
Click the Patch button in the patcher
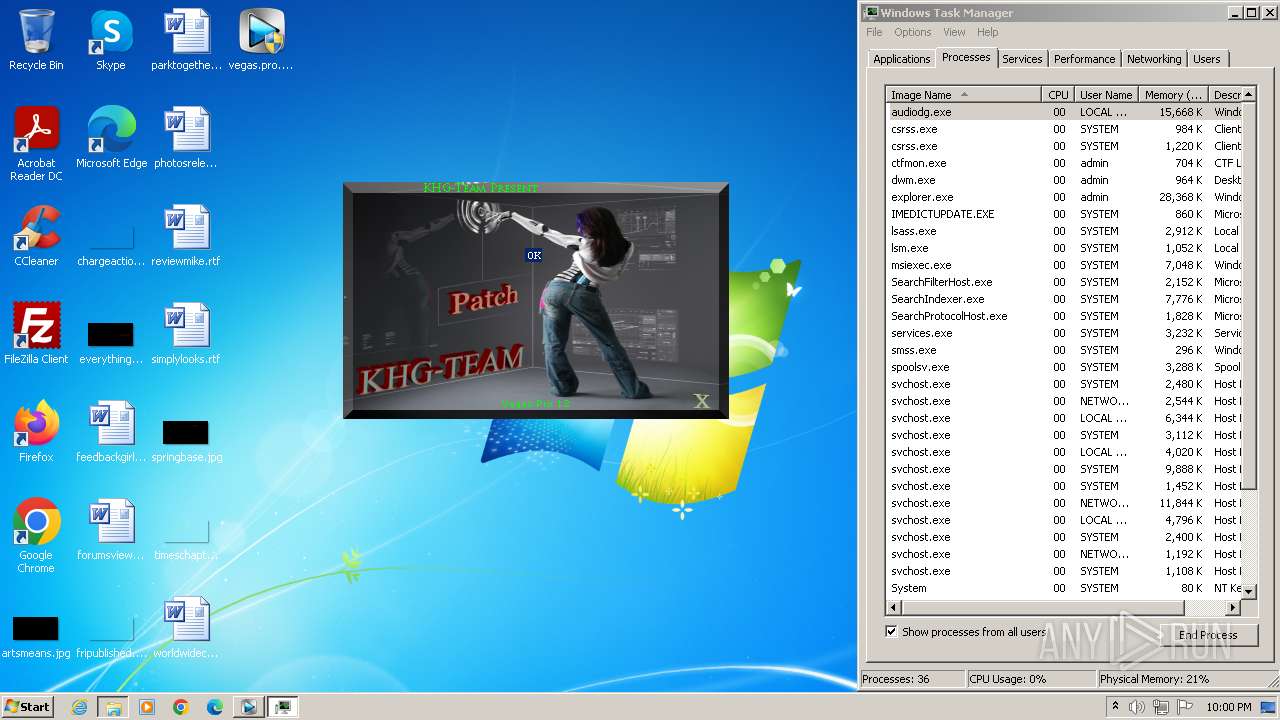click(x=484, y=298)
